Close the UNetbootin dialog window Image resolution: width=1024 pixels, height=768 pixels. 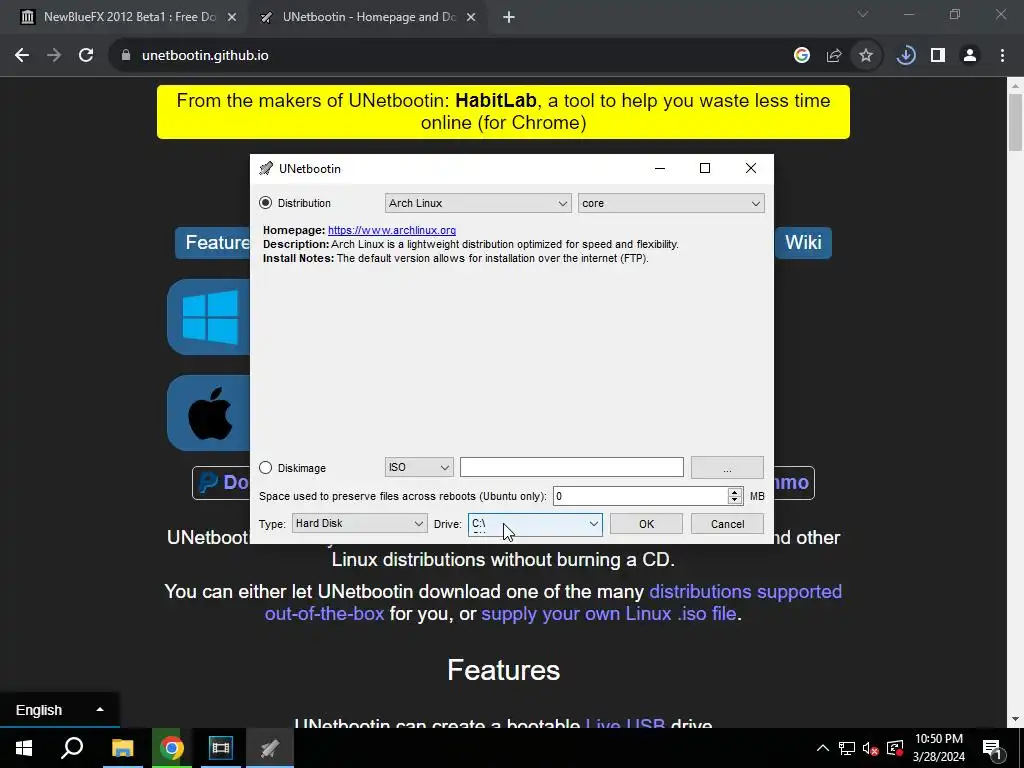pos(751,168)
